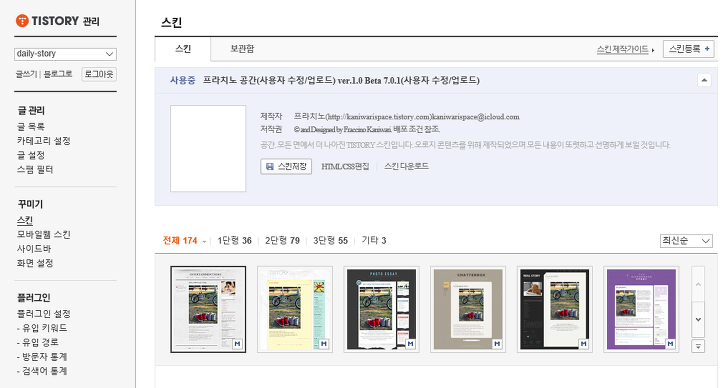Open the 블로그로 link
The height and width of the screenshot is (388, 728).
pos(58,74)
